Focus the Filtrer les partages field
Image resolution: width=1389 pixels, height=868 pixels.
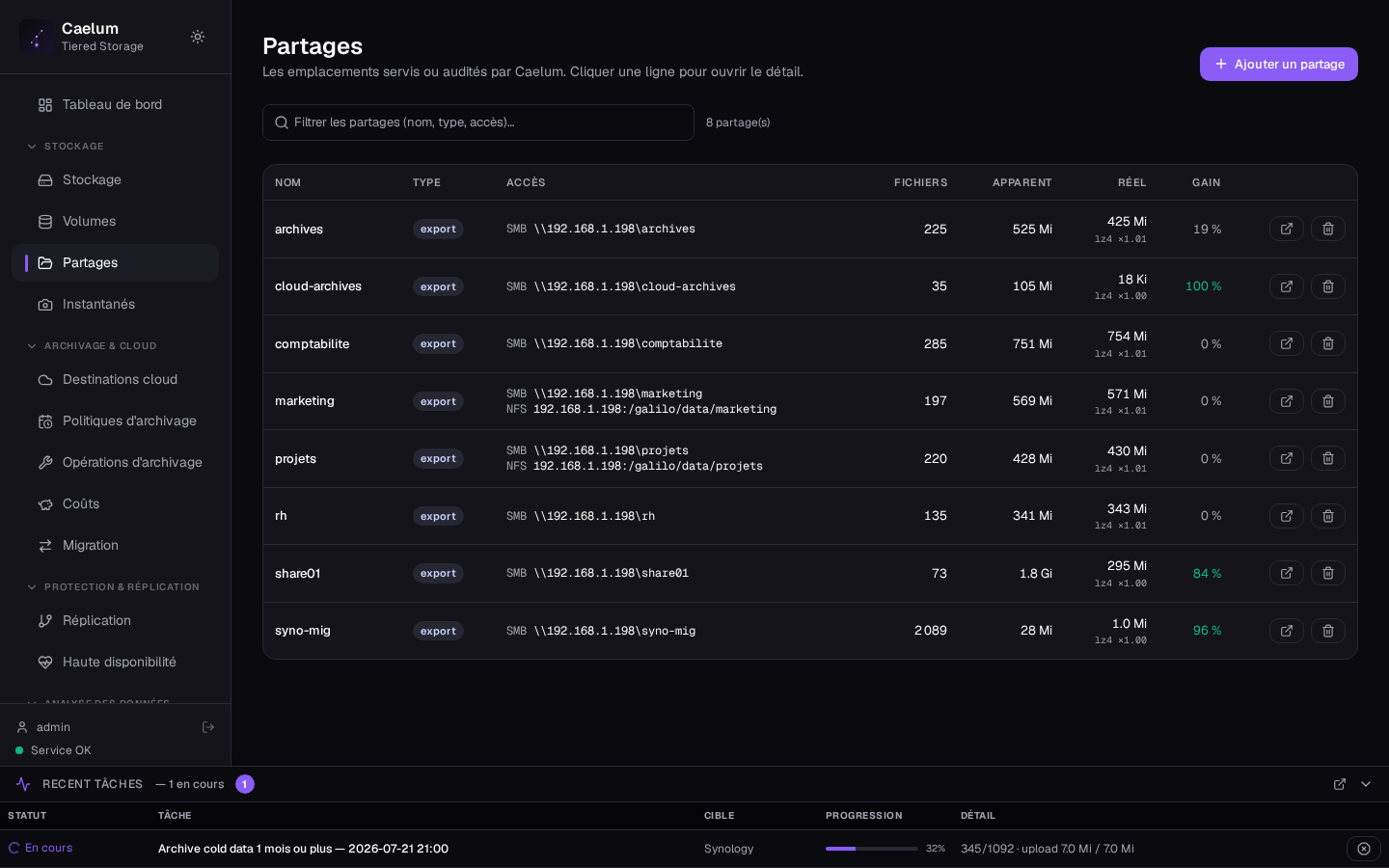click(478, 122)
